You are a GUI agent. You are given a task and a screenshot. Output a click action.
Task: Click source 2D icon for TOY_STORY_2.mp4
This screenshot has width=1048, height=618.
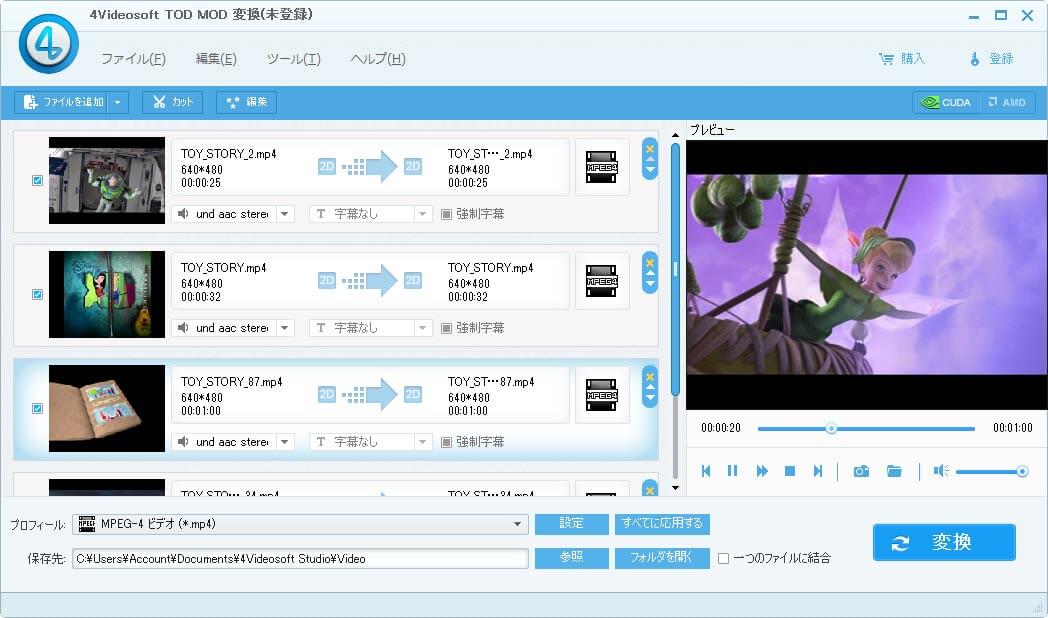327,166
